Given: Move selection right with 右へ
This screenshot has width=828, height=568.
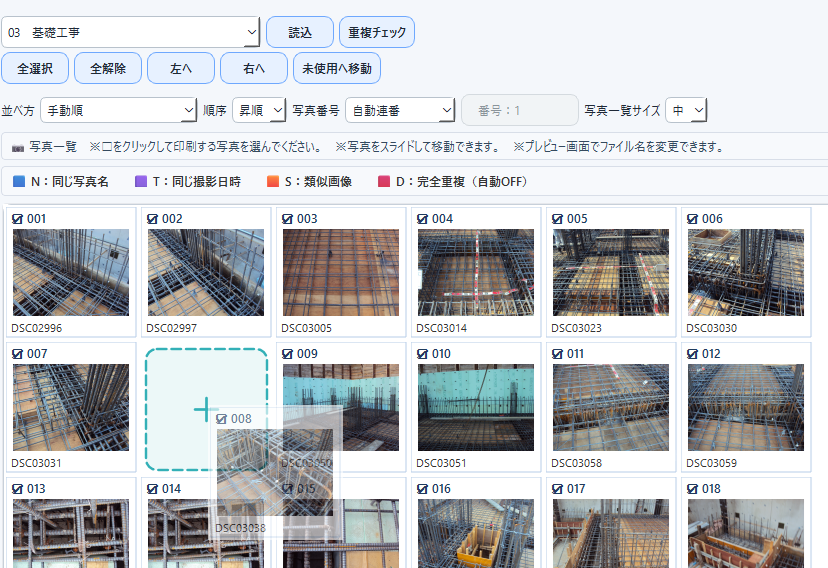Looking at the screenshot, I should (x=253, y=68).
